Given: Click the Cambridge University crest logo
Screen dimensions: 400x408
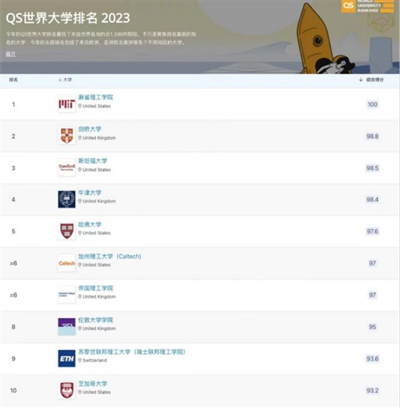Looking at the screenshot, I should click(x=67, y=136).
